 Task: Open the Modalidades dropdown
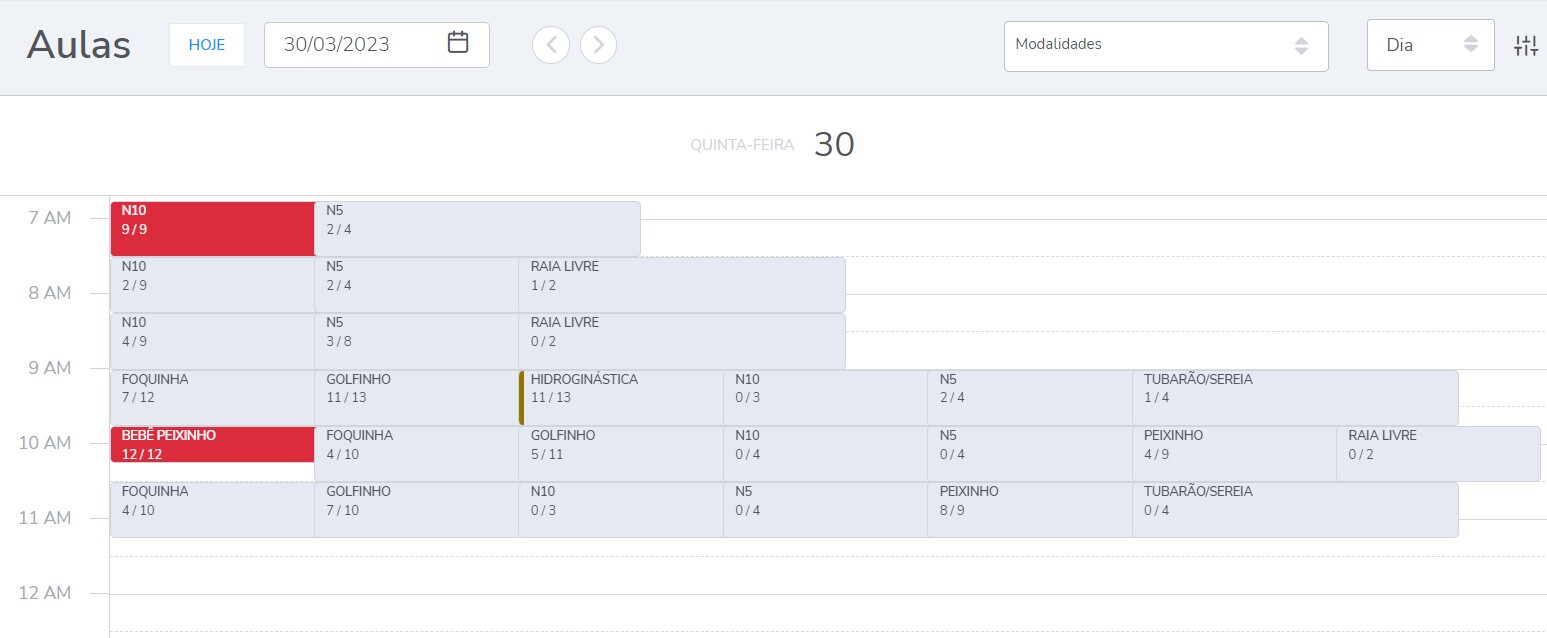click(x=1166, y=46)
